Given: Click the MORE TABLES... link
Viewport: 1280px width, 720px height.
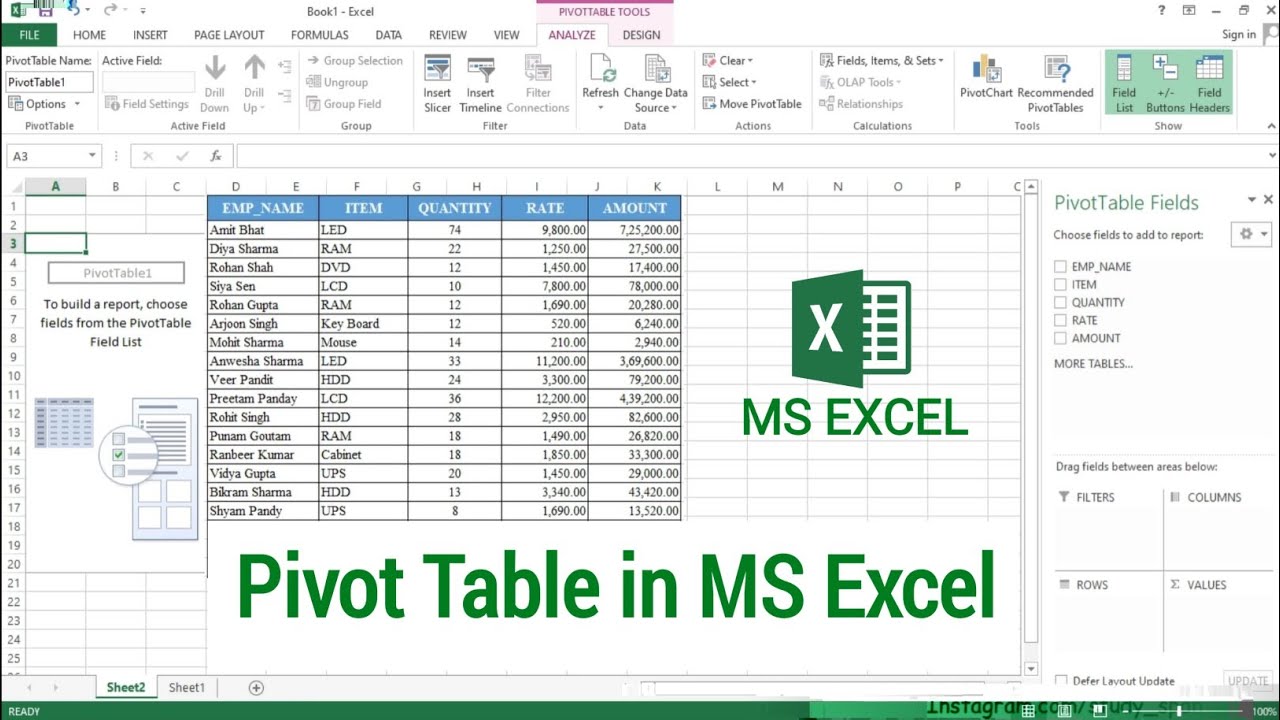Looking at the screenshot, I should 1093,364.
